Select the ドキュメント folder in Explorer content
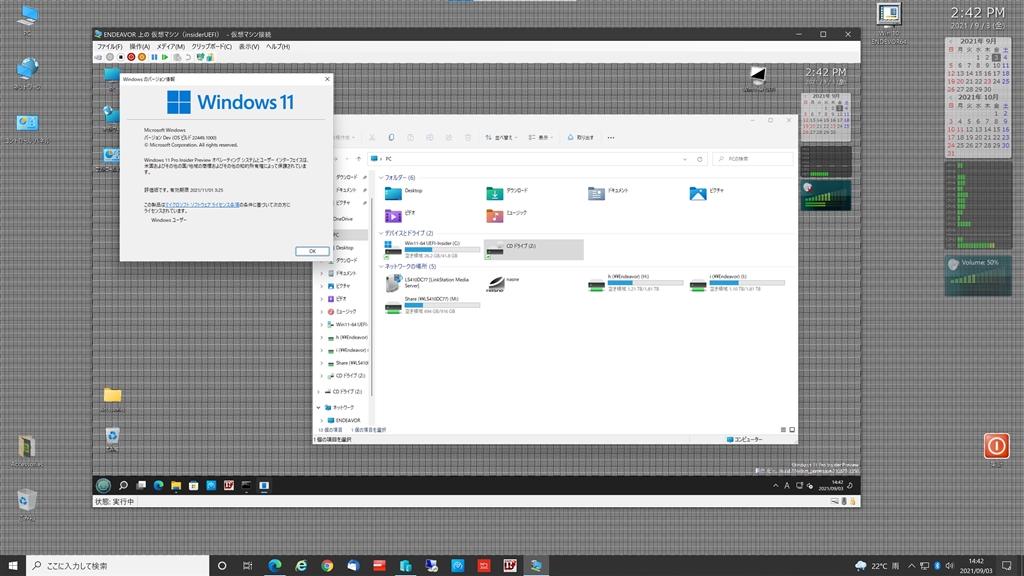 click(x=608, y=193)
